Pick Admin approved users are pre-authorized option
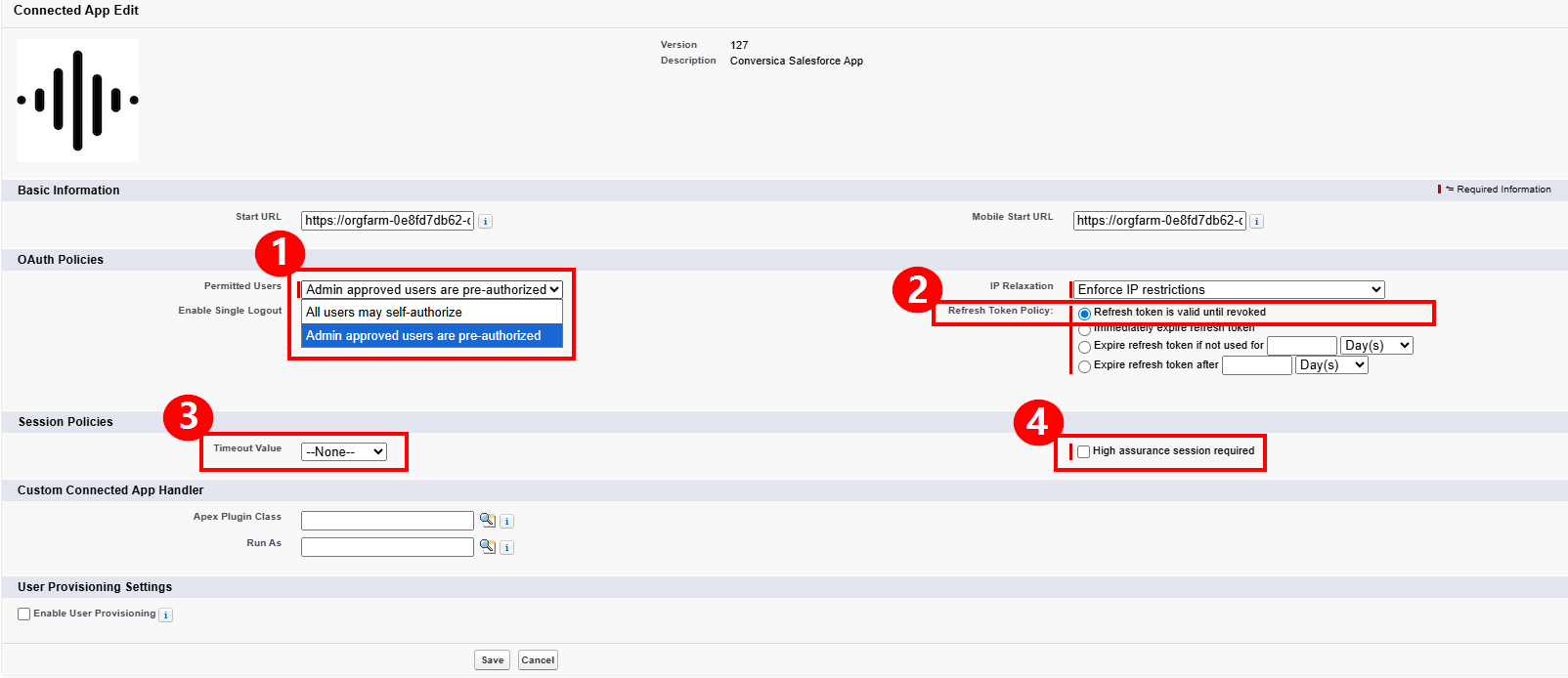Viewport: 1568px width, 678px height. tap(430, 336)
